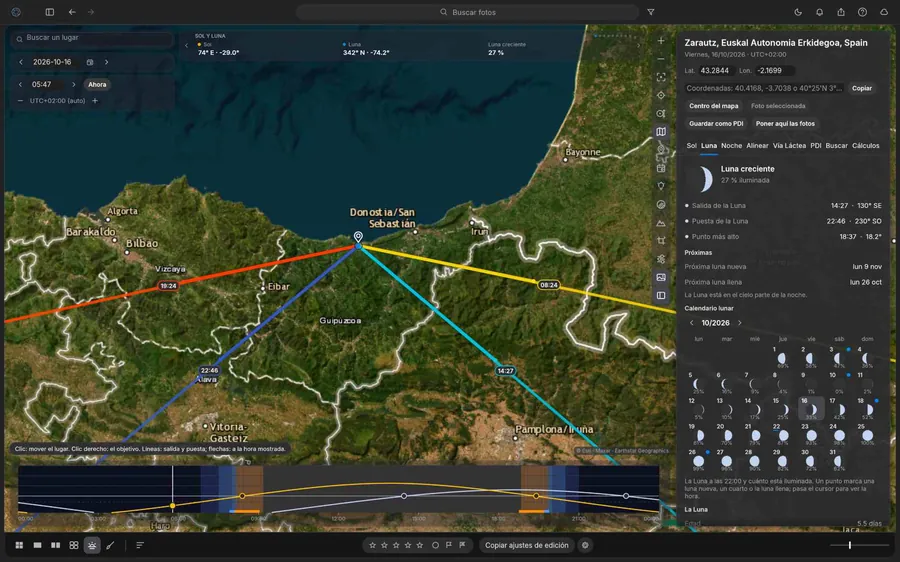900x562 pixels.
Task: Go back with the left arrow in top bar
Action: (x=72, y=12)
